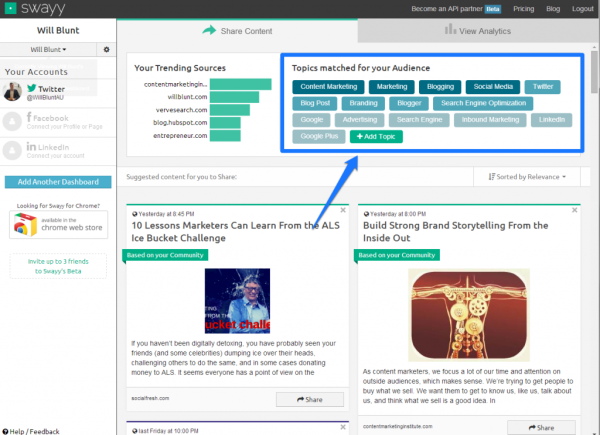Viewport: 600px width, 435px height.
Task: Share the Brand Storytelling article
Action: coord(541,428)
